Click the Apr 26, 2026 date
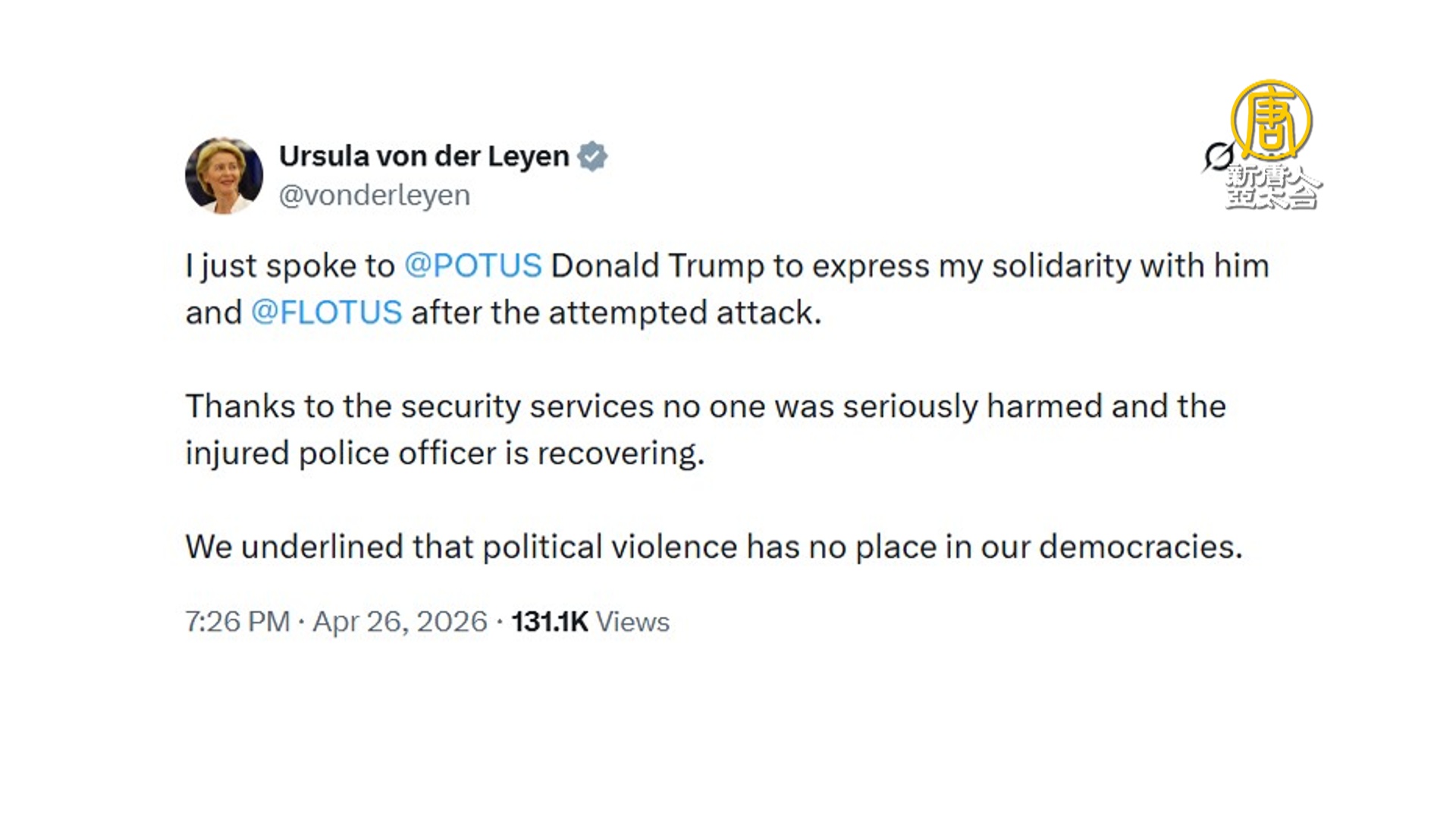The image size is (1456, 819). pos(400,622)
